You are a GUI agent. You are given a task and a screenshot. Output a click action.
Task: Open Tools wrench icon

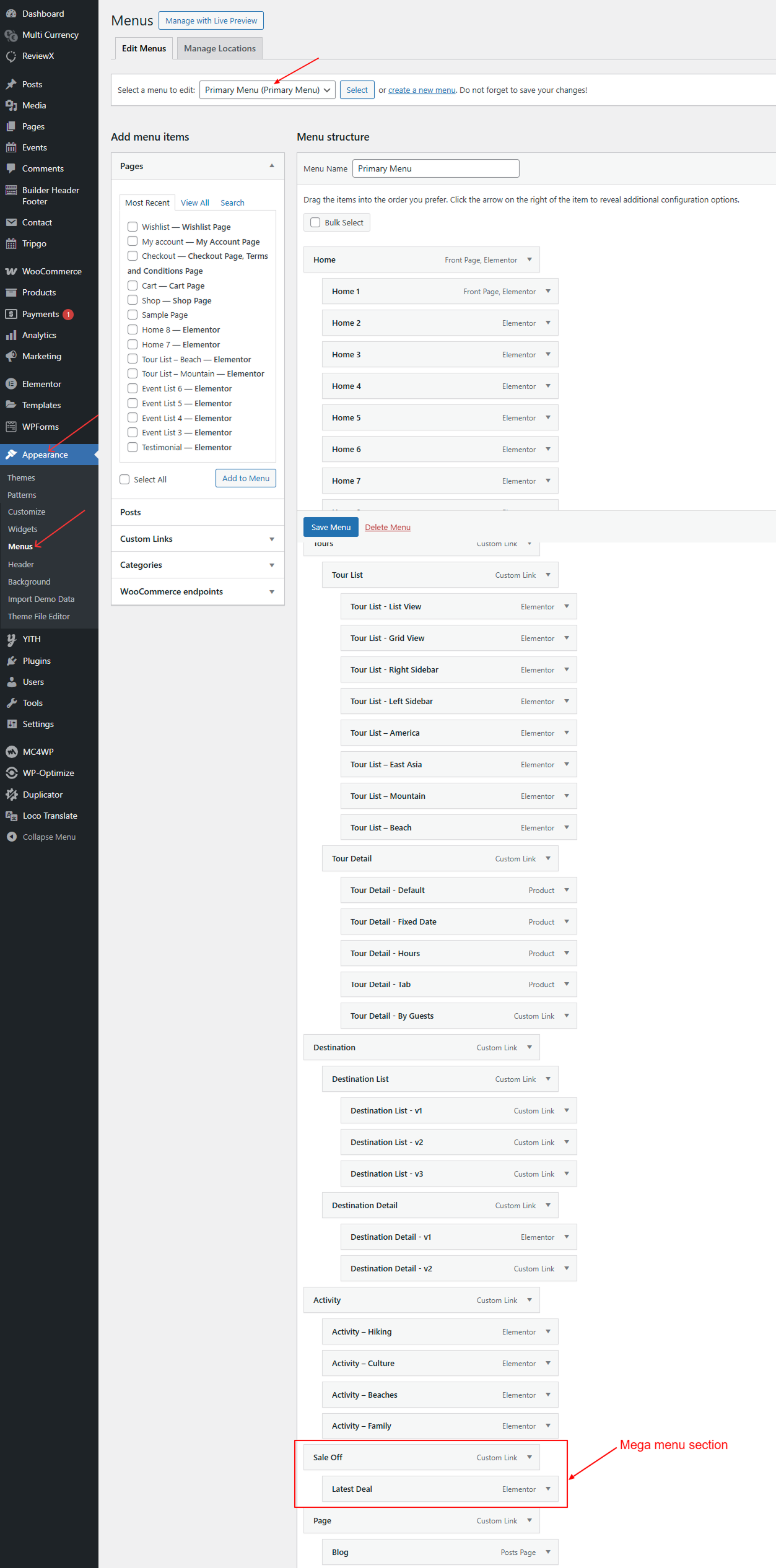(x=11, y=703)
